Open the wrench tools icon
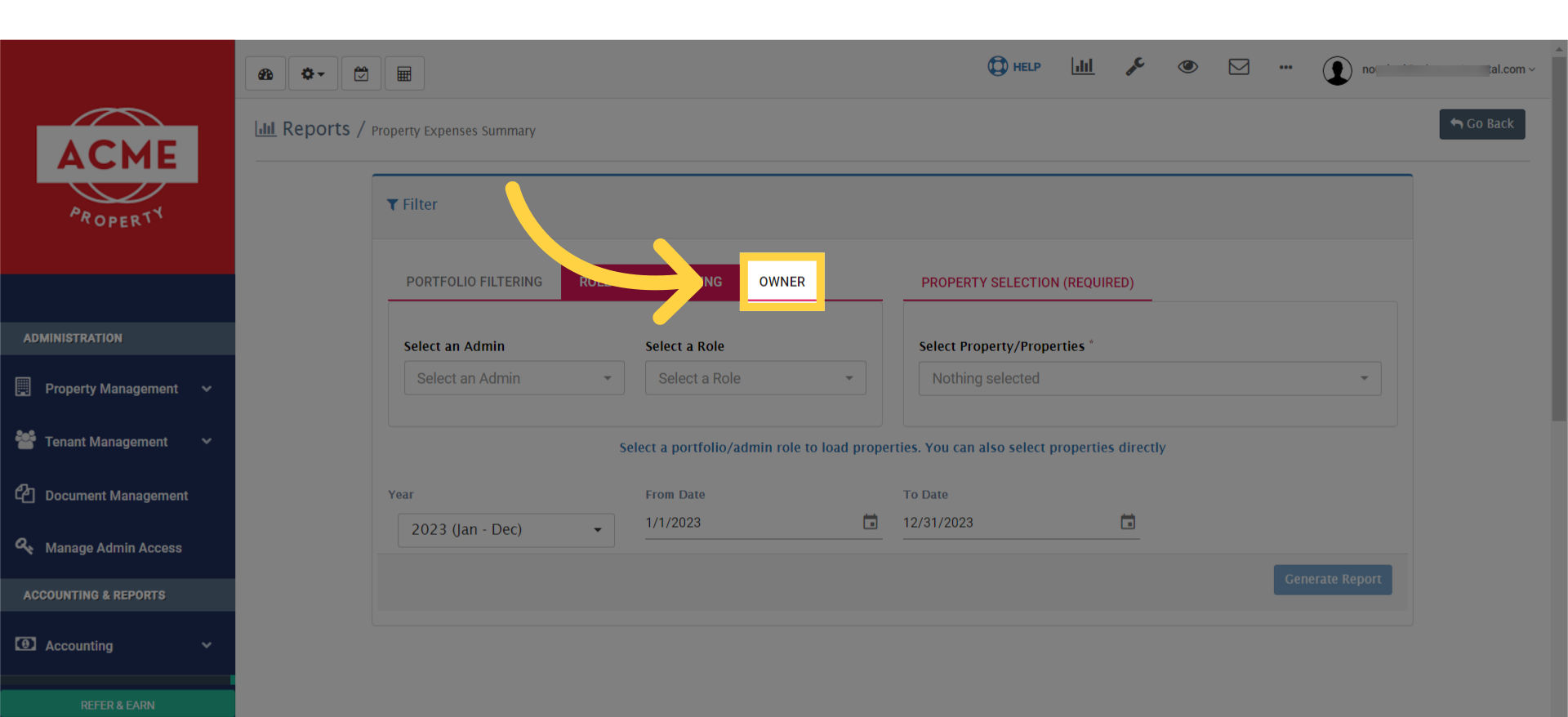This screenshot has width=1568, height=717. (x=1134, y=67)
